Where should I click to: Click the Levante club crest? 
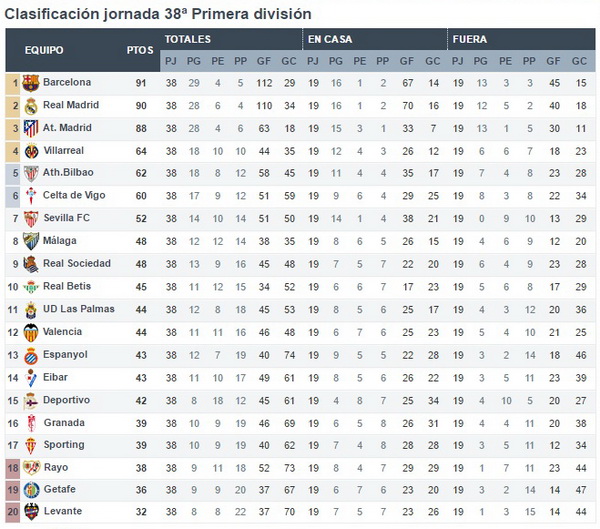(31, 511)
